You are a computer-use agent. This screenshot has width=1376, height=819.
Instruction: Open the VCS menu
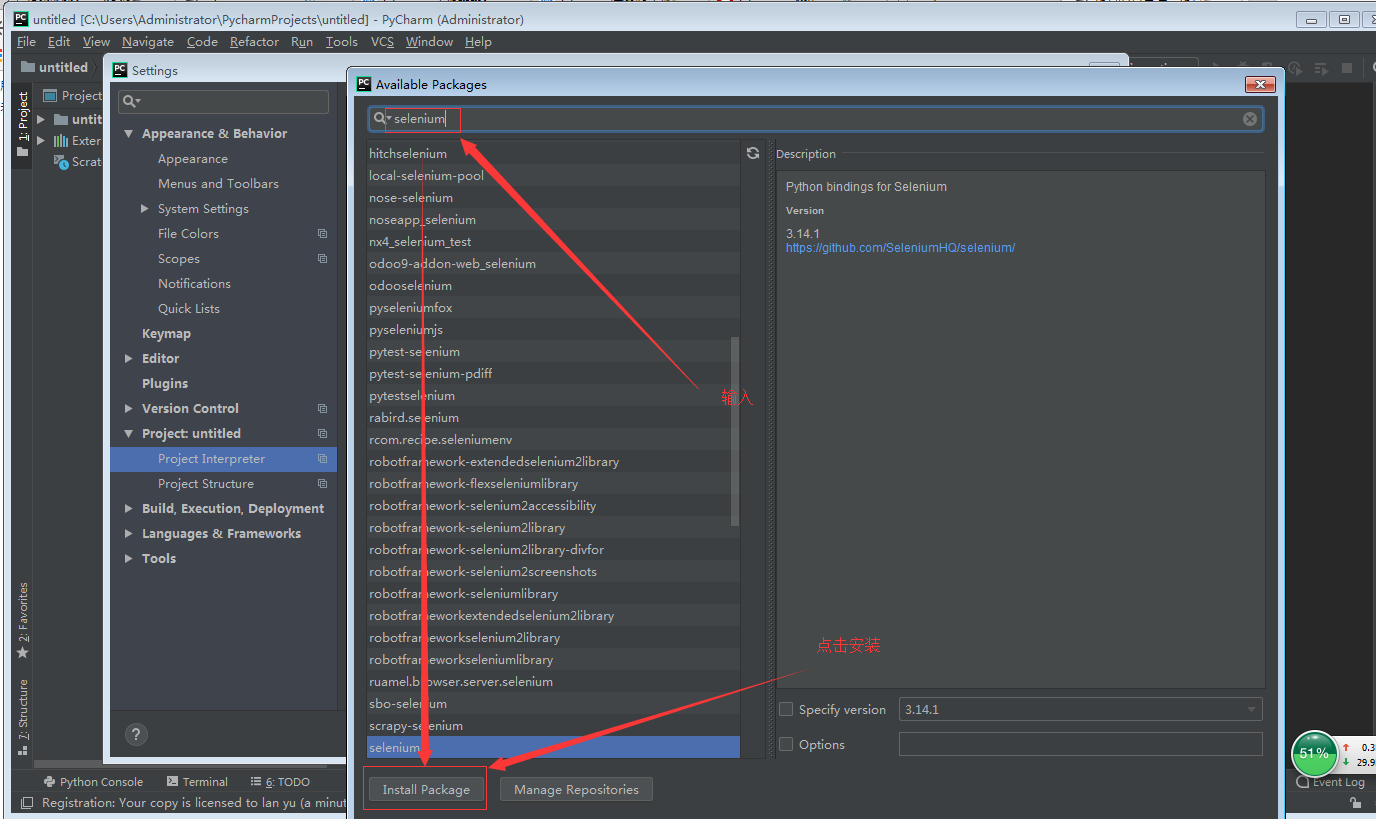click(x=382, y=42)
